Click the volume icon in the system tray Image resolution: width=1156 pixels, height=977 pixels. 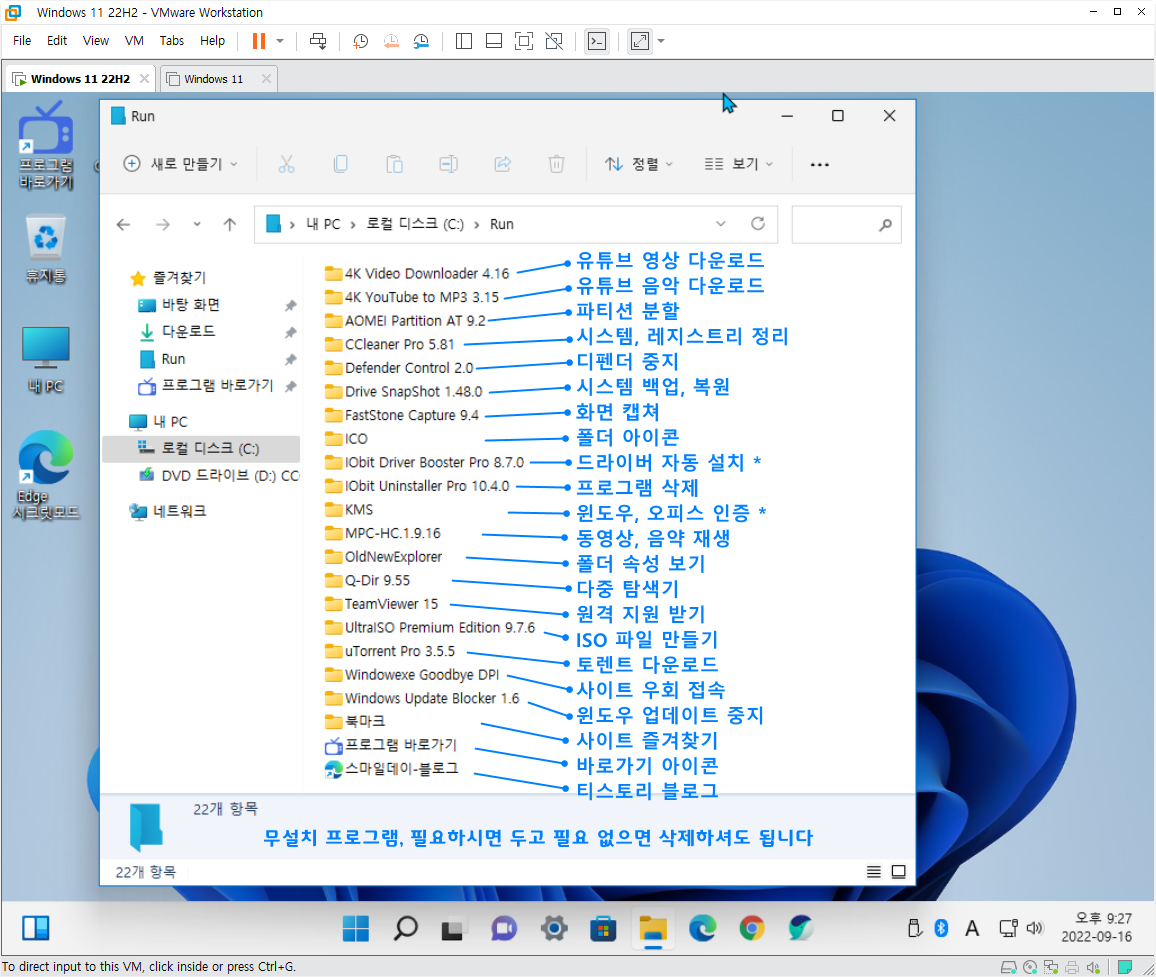pos(1035,928)
